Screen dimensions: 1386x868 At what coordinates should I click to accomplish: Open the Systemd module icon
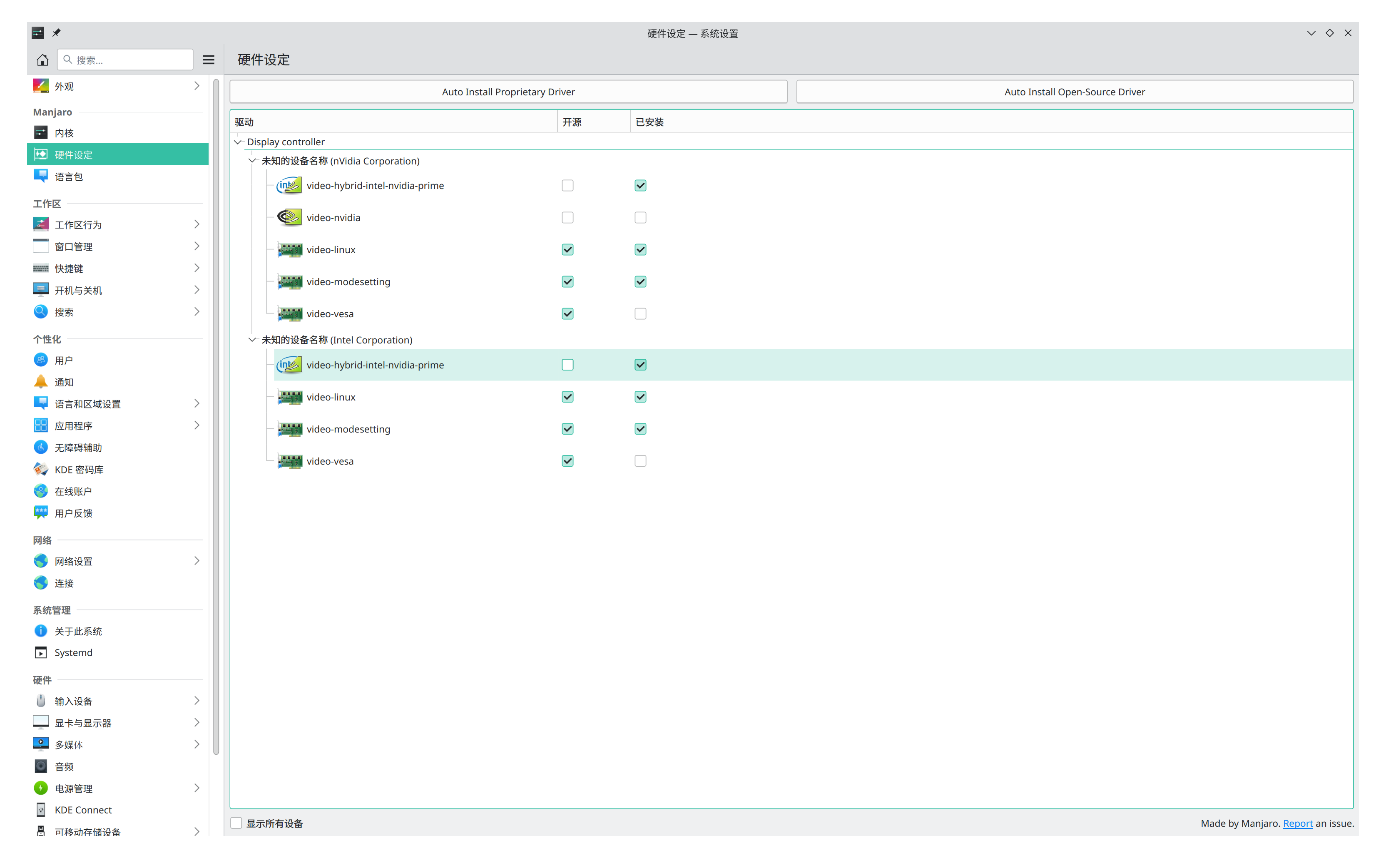point(41,652)
